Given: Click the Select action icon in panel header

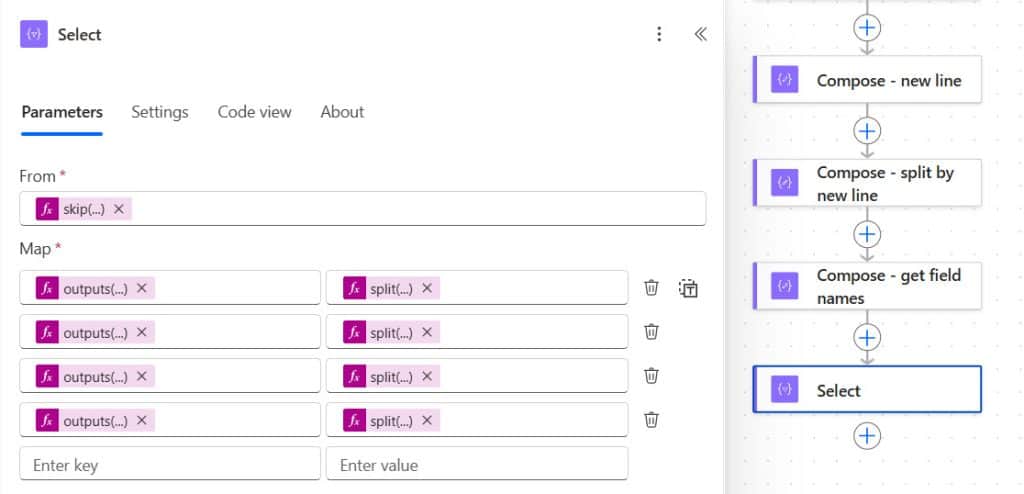Looking at the screenshot, I should (34, 34).
